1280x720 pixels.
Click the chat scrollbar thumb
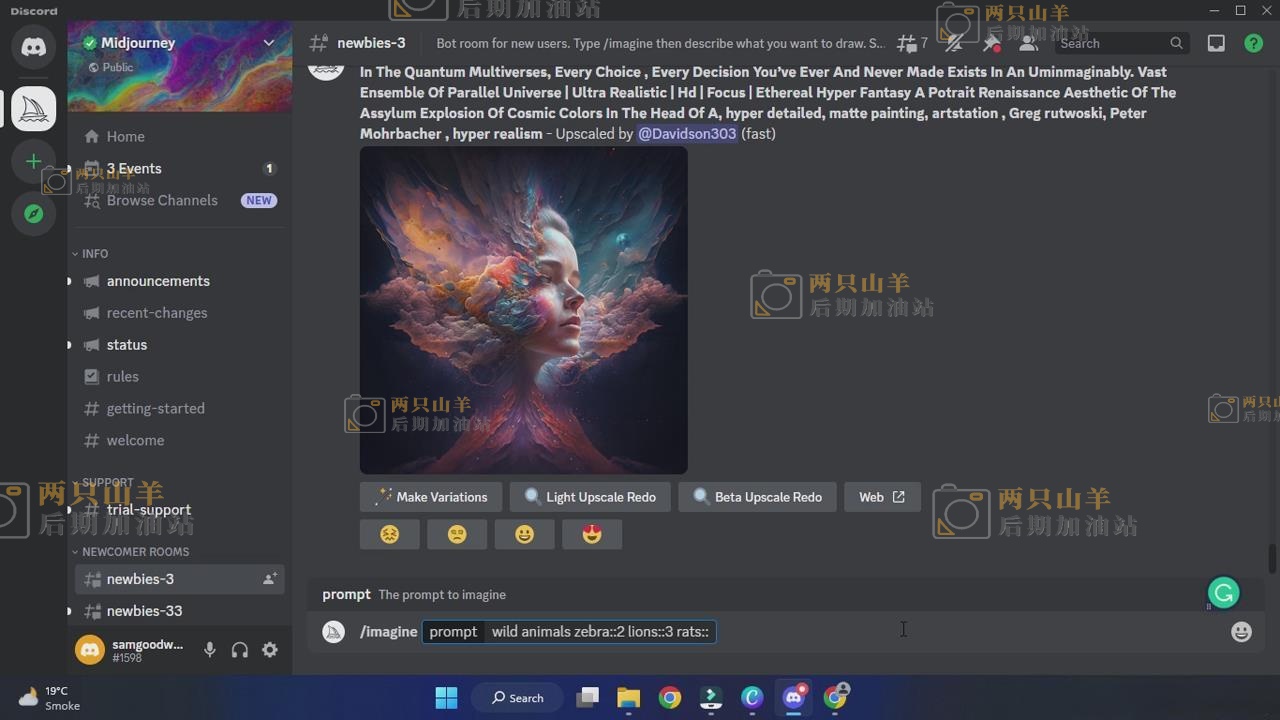[1272, 558]
